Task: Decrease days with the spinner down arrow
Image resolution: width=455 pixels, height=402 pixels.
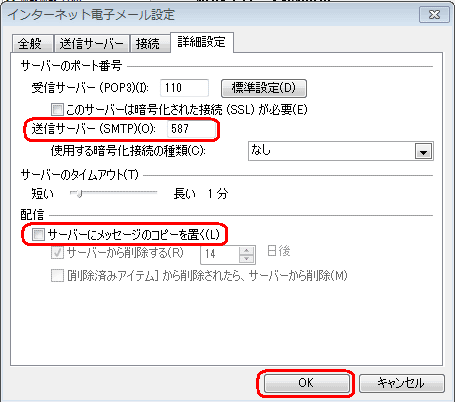Action: [x=247, y=259]
